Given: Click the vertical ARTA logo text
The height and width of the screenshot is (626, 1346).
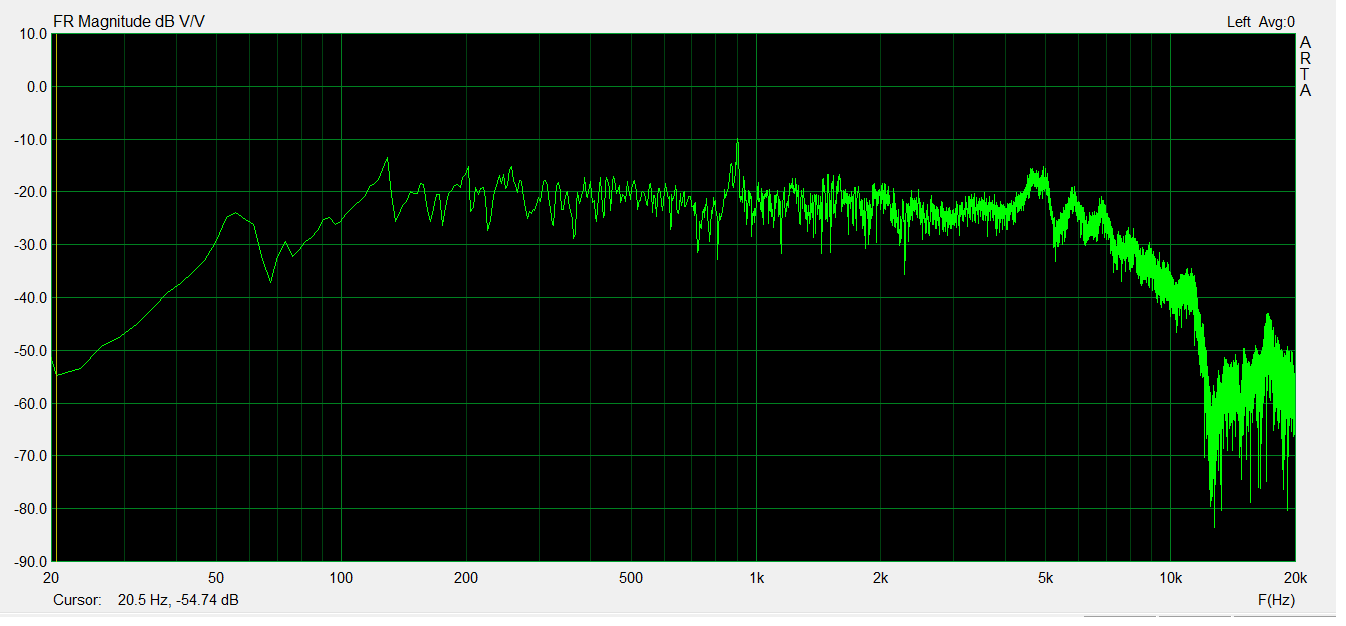Looking at the screenshot, I should tap(1305, 66).
